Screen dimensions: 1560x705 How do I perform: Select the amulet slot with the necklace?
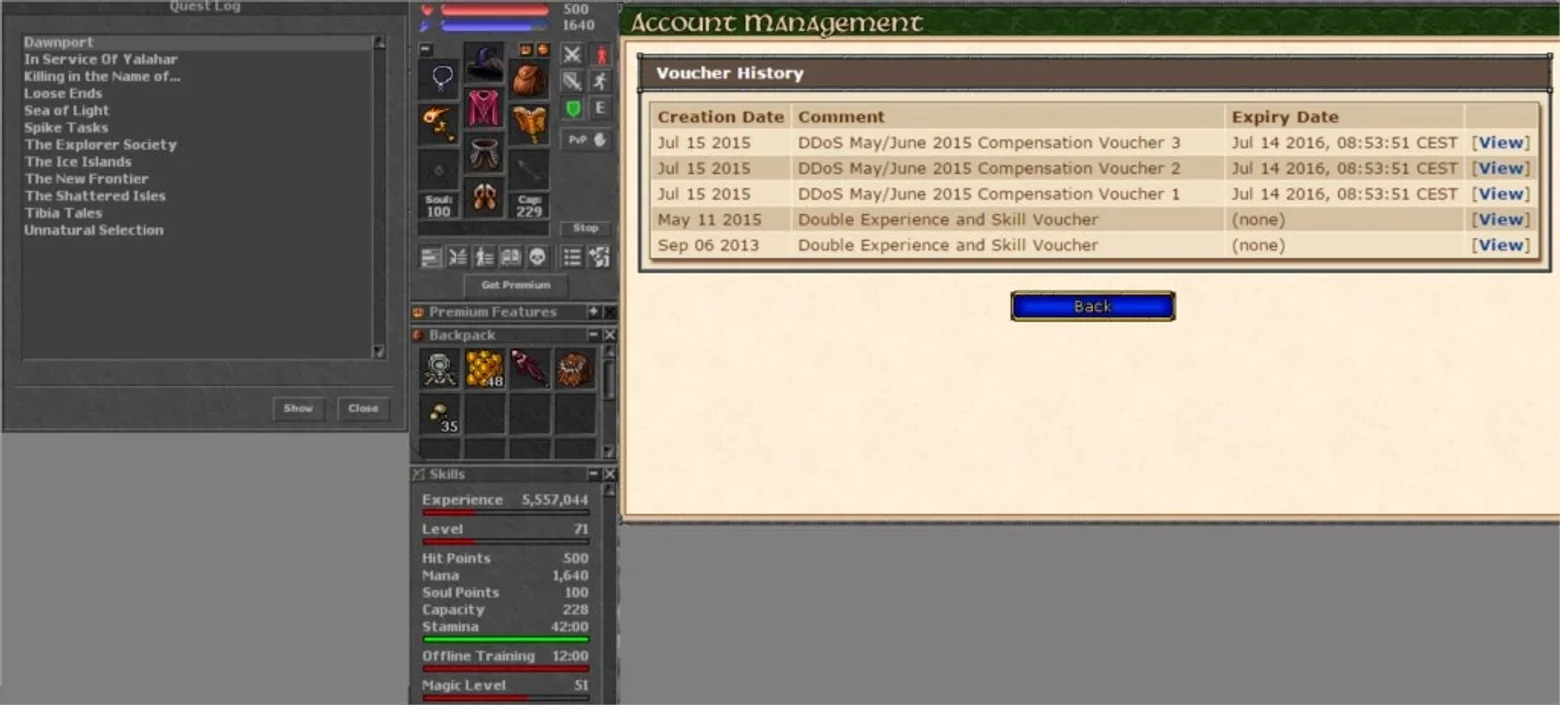pos(439,78)
